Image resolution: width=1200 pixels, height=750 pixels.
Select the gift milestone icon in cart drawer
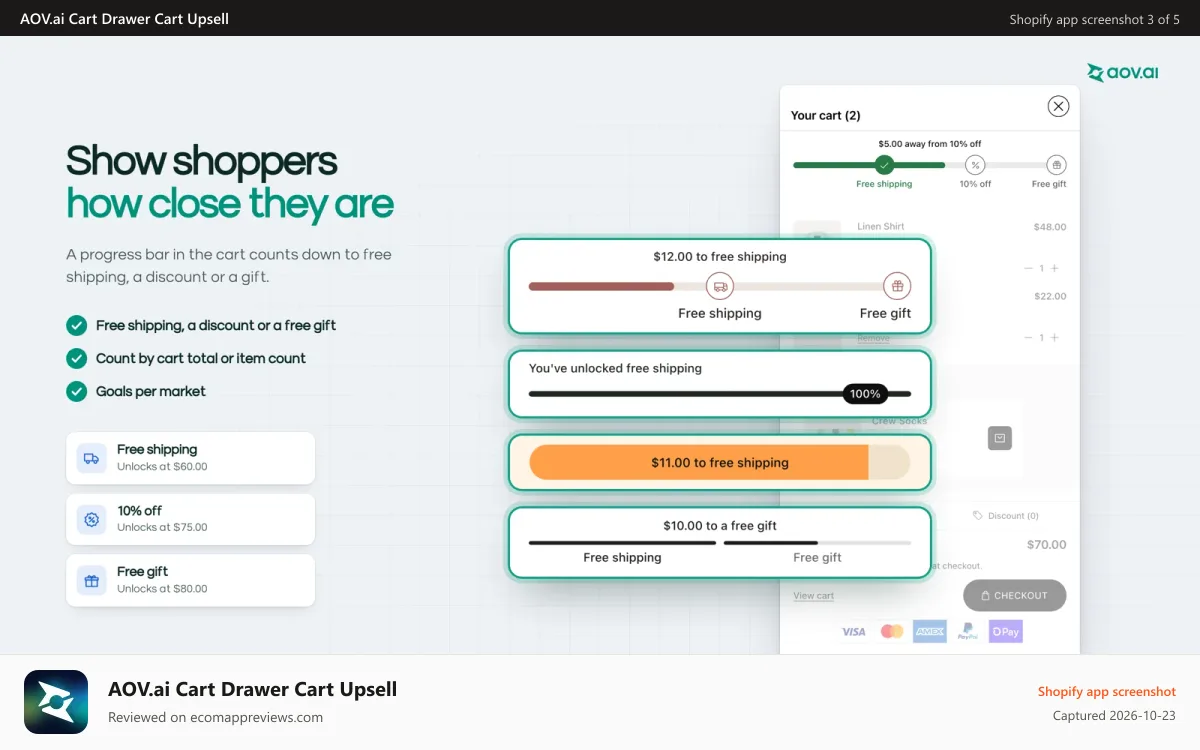(1056, 165)
